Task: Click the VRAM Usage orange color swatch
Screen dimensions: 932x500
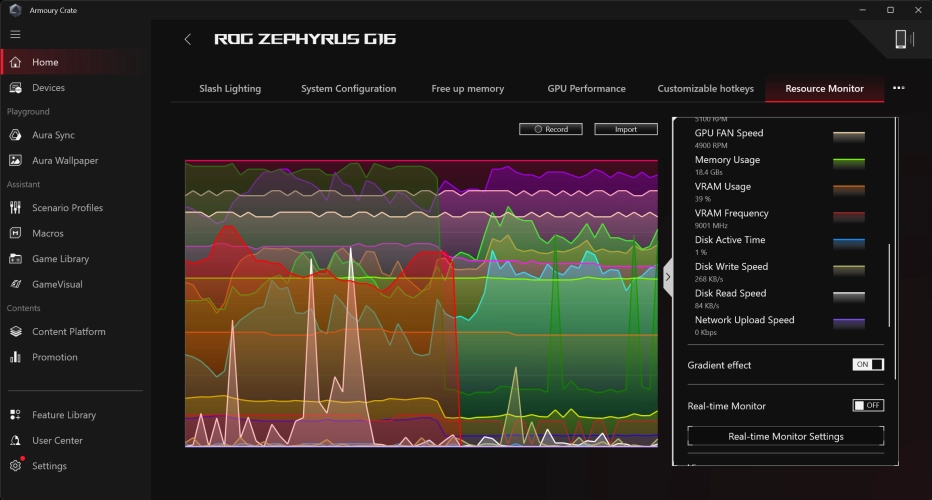Action: coord(849,190)
